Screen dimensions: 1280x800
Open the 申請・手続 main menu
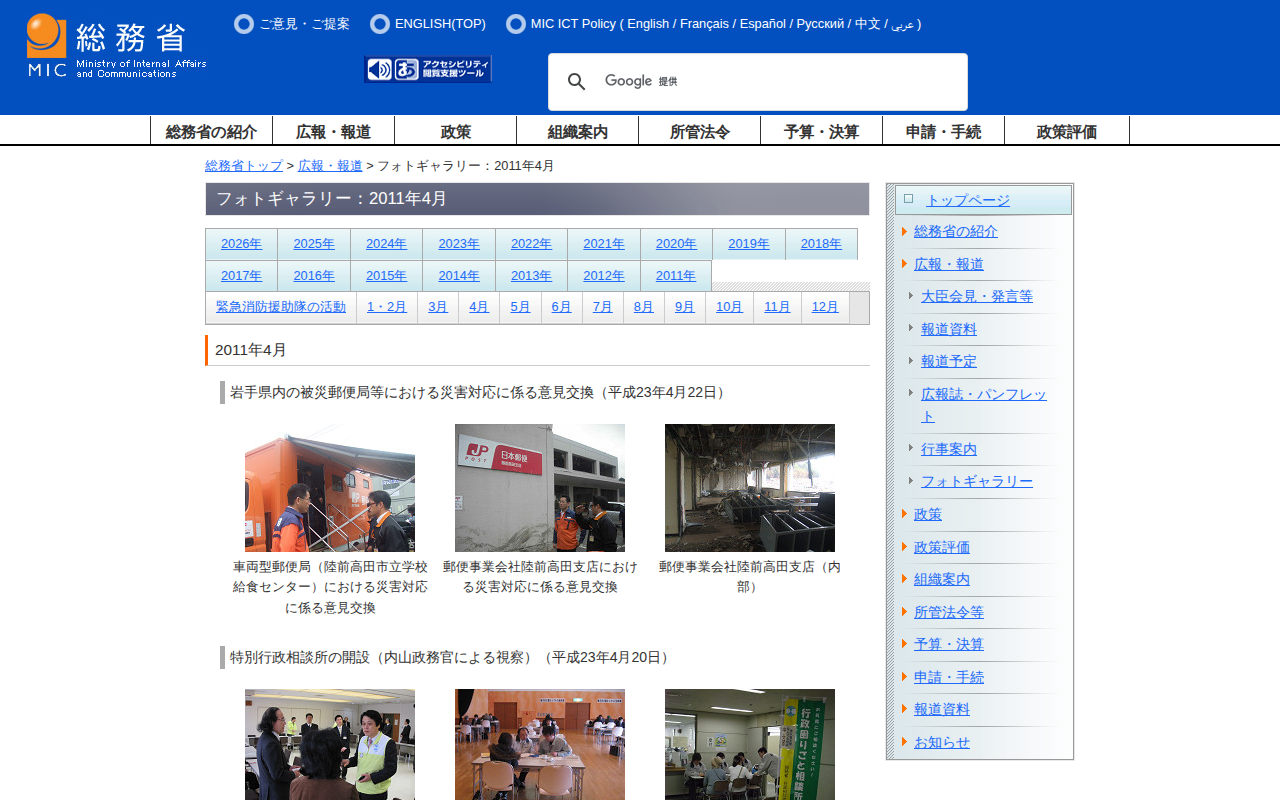tap(943, 131)
